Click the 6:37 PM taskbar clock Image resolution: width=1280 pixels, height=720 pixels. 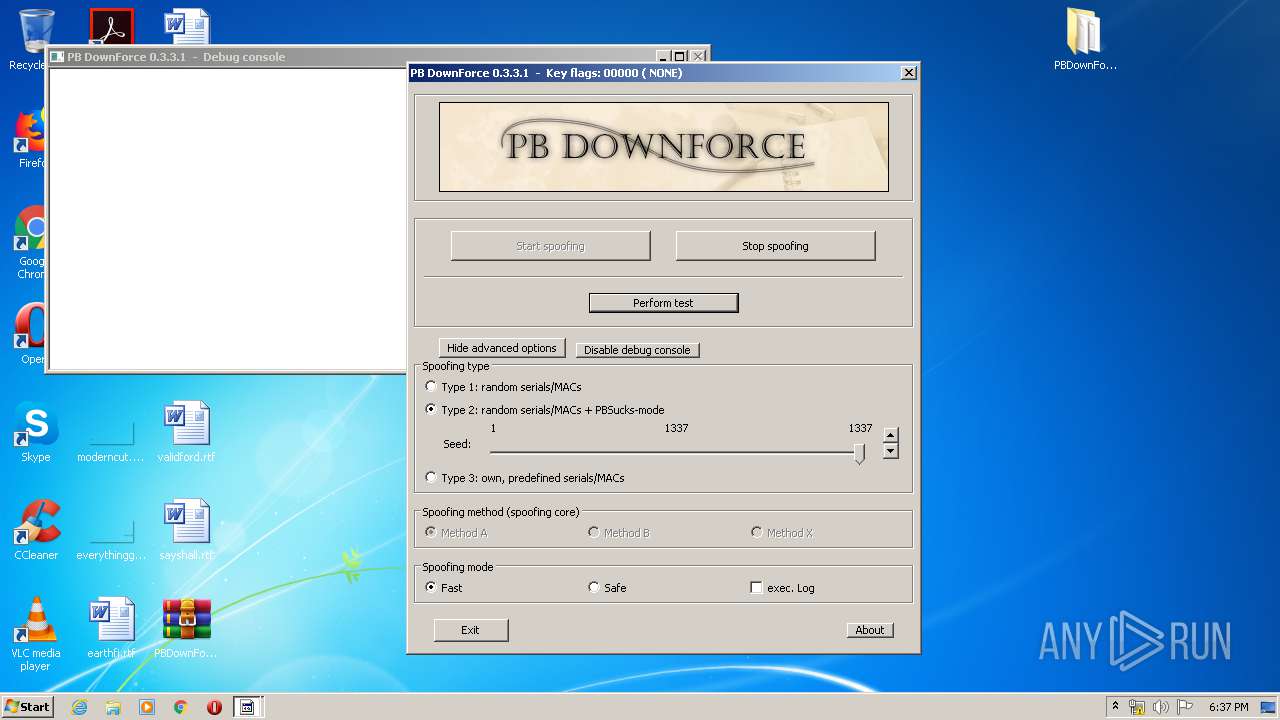(1228, 707)
